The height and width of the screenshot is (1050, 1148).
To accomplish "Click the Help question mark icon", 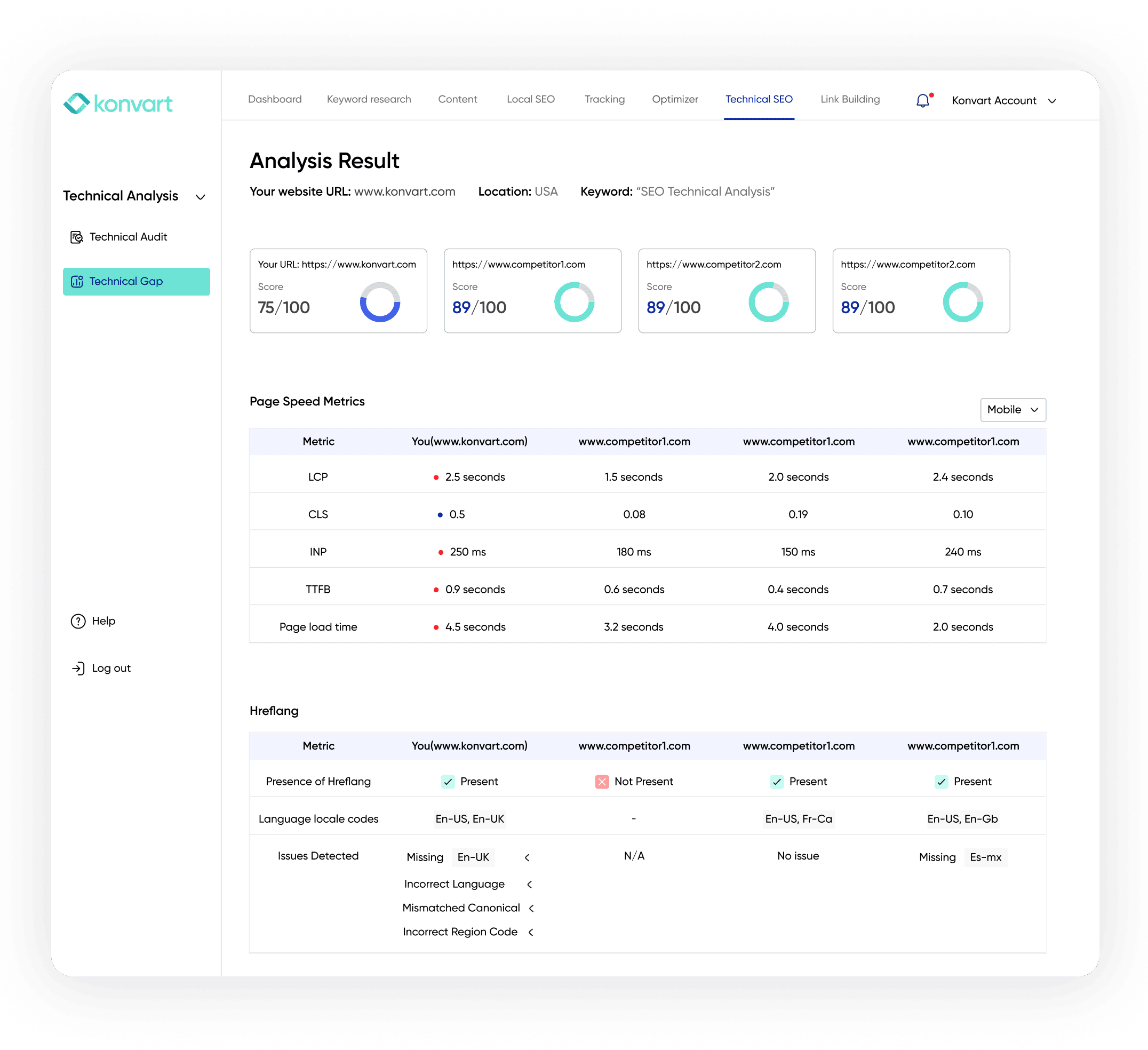I will click(x=78, y=621).
